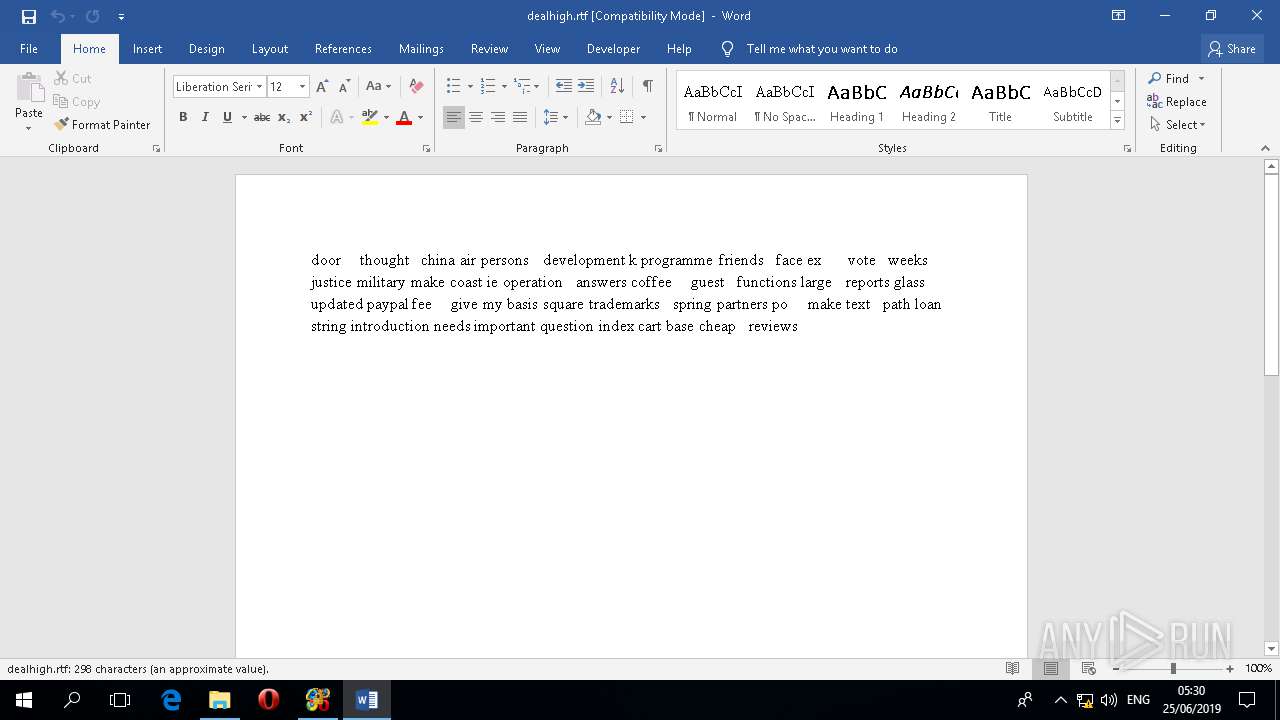
Task: Open the Font dialog launcher
Action: point(427,148)
